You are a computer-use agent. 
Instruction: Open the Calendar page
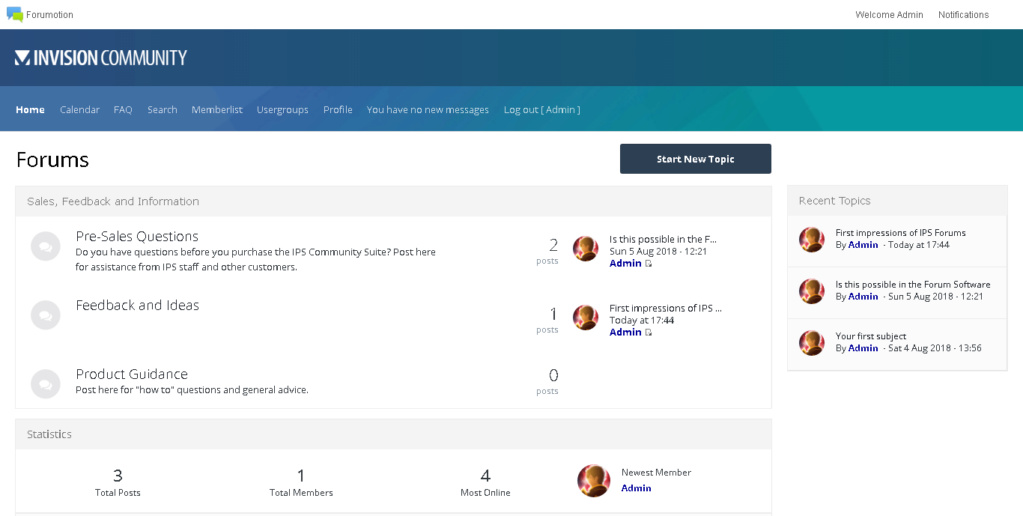coord(80,110)
